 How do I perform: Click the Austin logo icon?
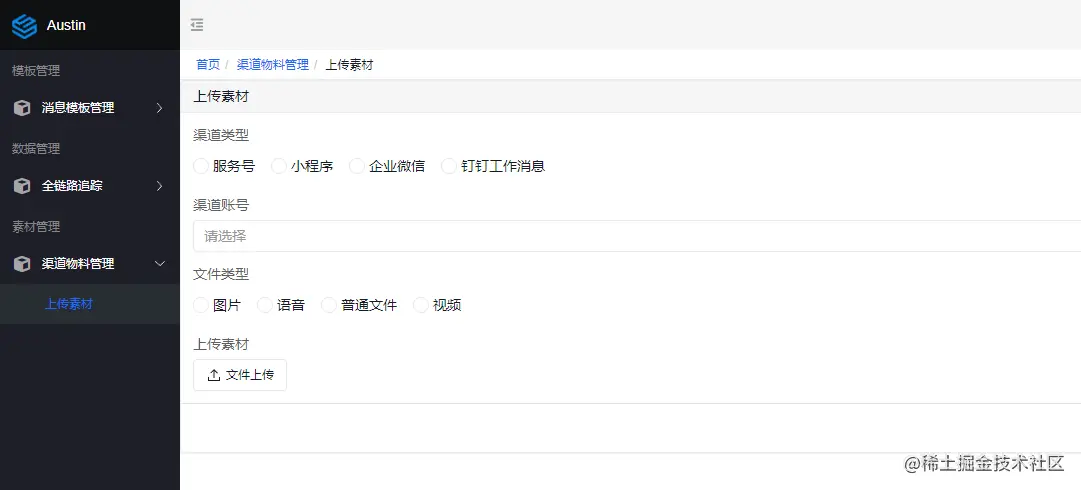[x=24, y=25]
